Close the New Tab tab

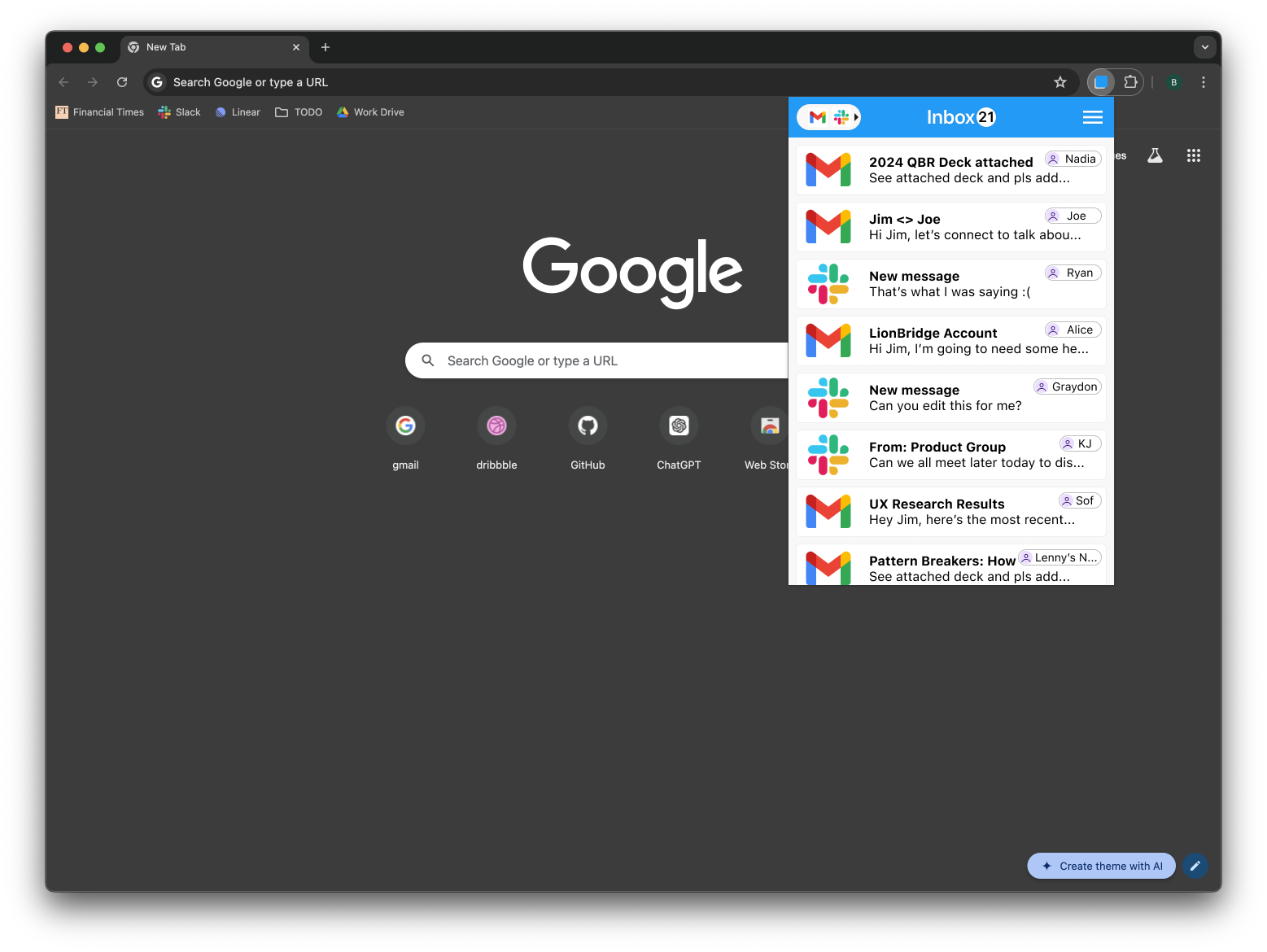(x=296, y=47)
